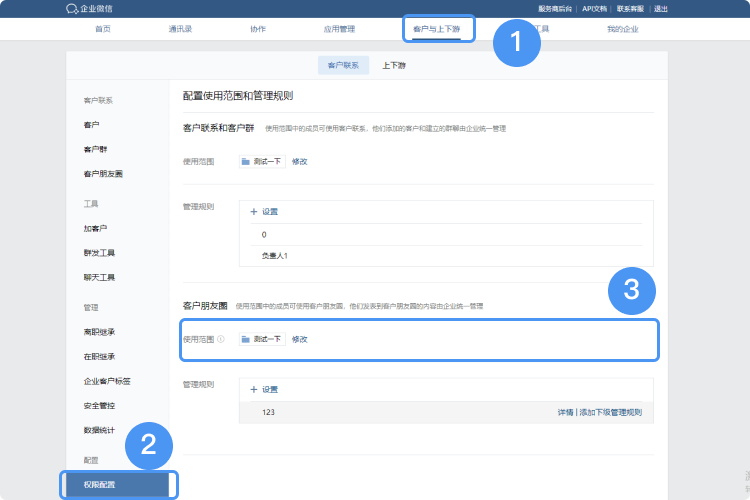Click 修改 for 客户联系和客户群 使用范围
Image resolution: width=750 pixels, height=500 pixels.
click(299, 160)
